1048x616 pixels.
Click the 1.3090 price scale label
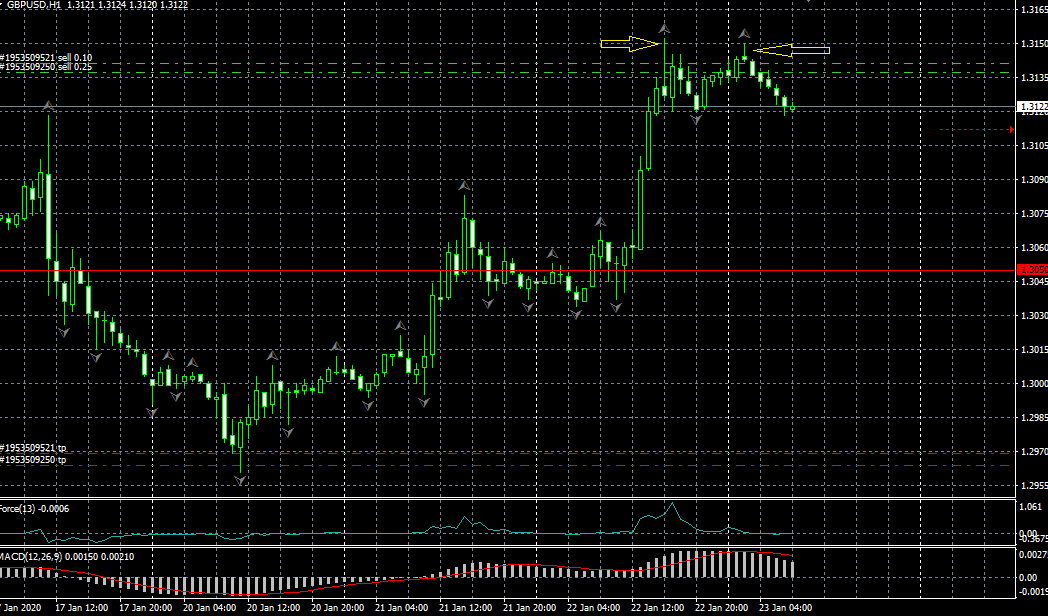point(1034,180)
